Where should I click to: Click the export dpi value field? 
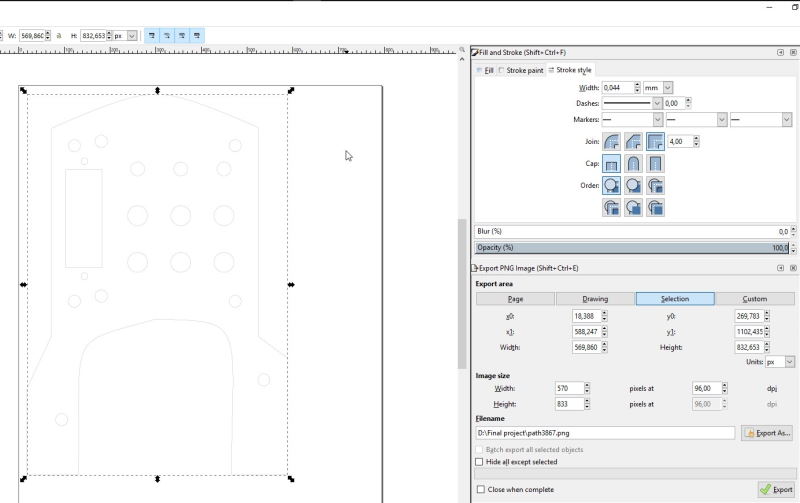point(706,388)
